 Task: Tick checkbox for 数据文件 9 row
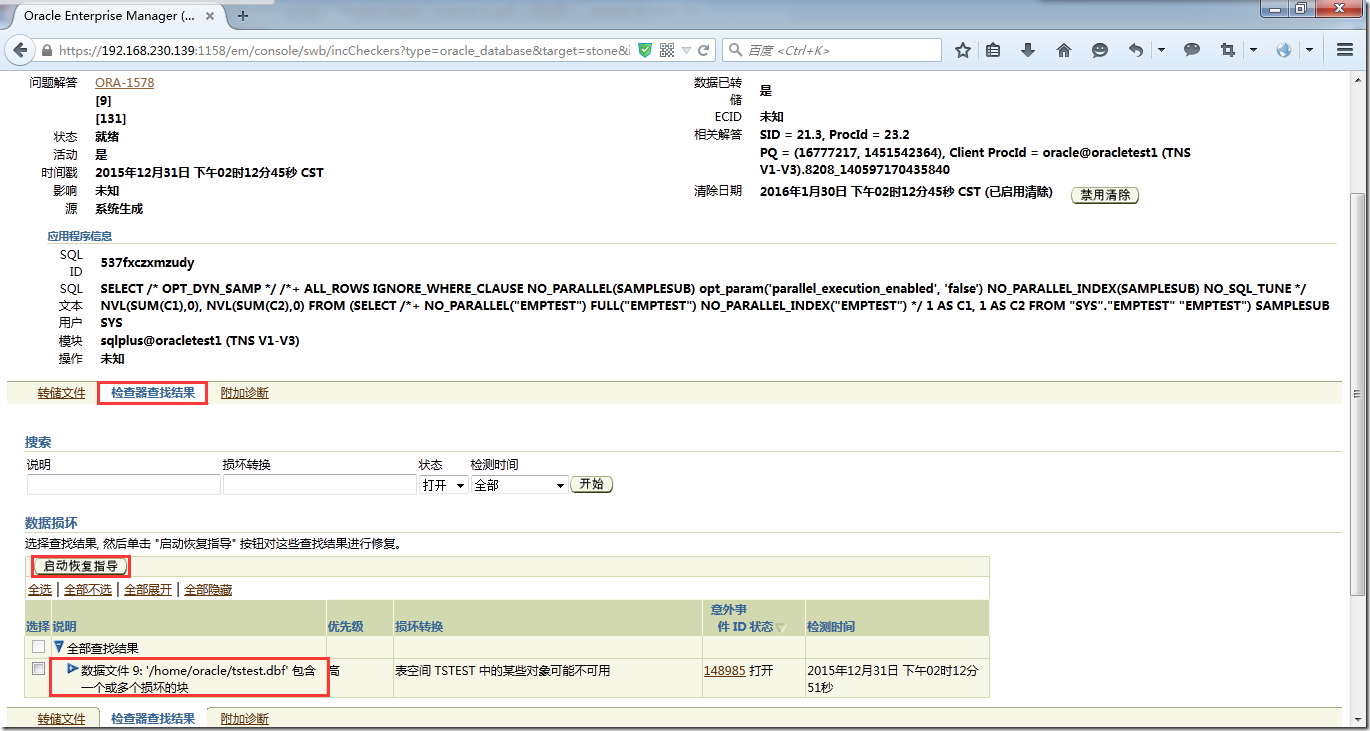pos(39,668)
